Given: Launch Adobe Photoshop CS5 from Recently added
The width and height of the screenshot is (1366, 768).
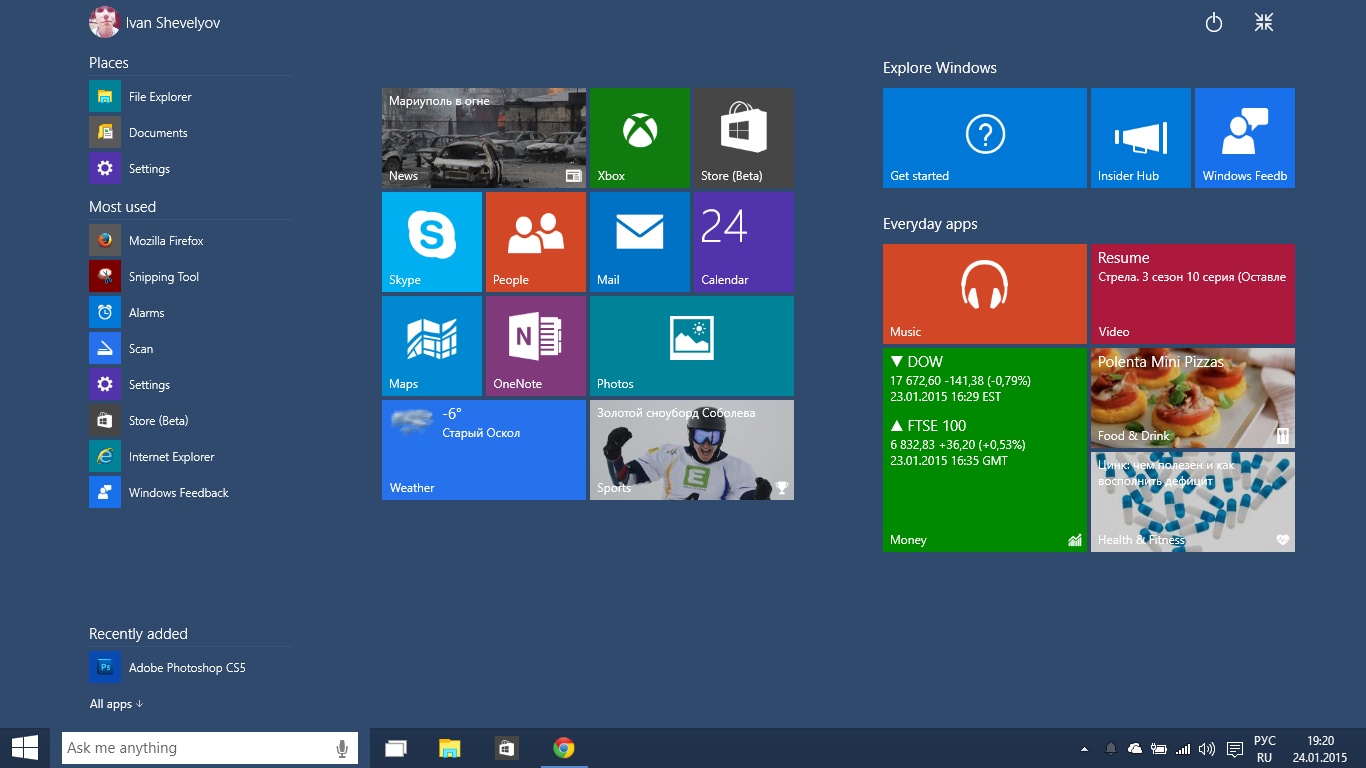Looking at the screenshot, I should click(191, 668).
